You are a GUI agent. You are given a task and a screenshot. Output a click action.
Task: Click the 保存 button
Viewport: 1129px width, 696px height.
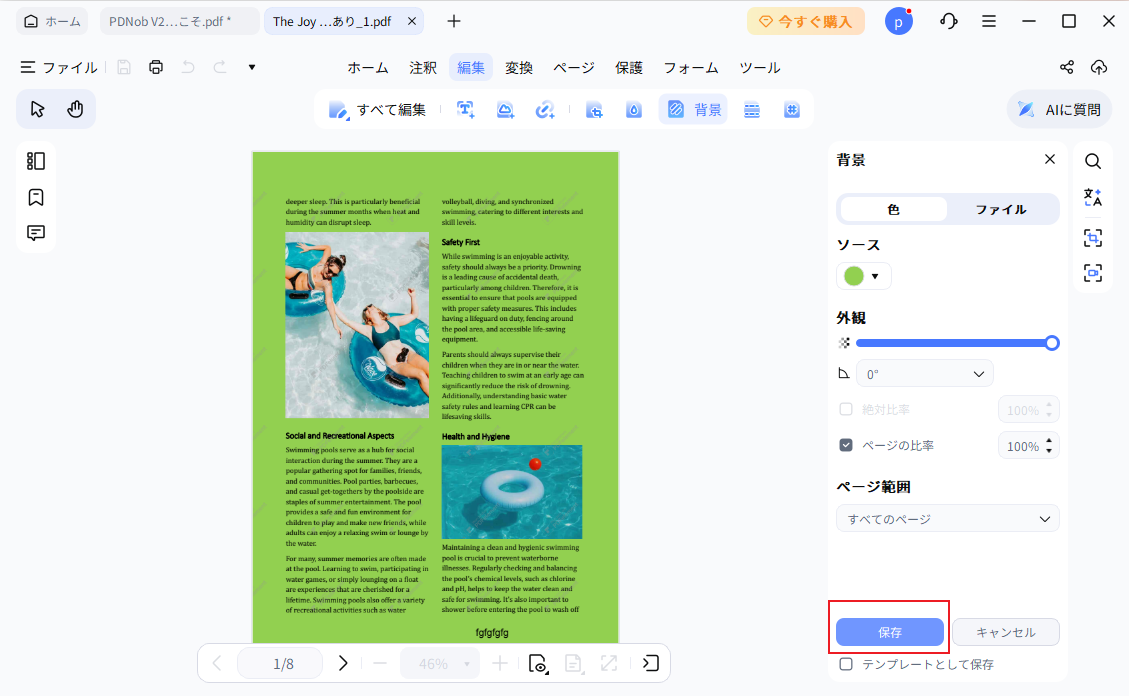click(x=889, y=631)
